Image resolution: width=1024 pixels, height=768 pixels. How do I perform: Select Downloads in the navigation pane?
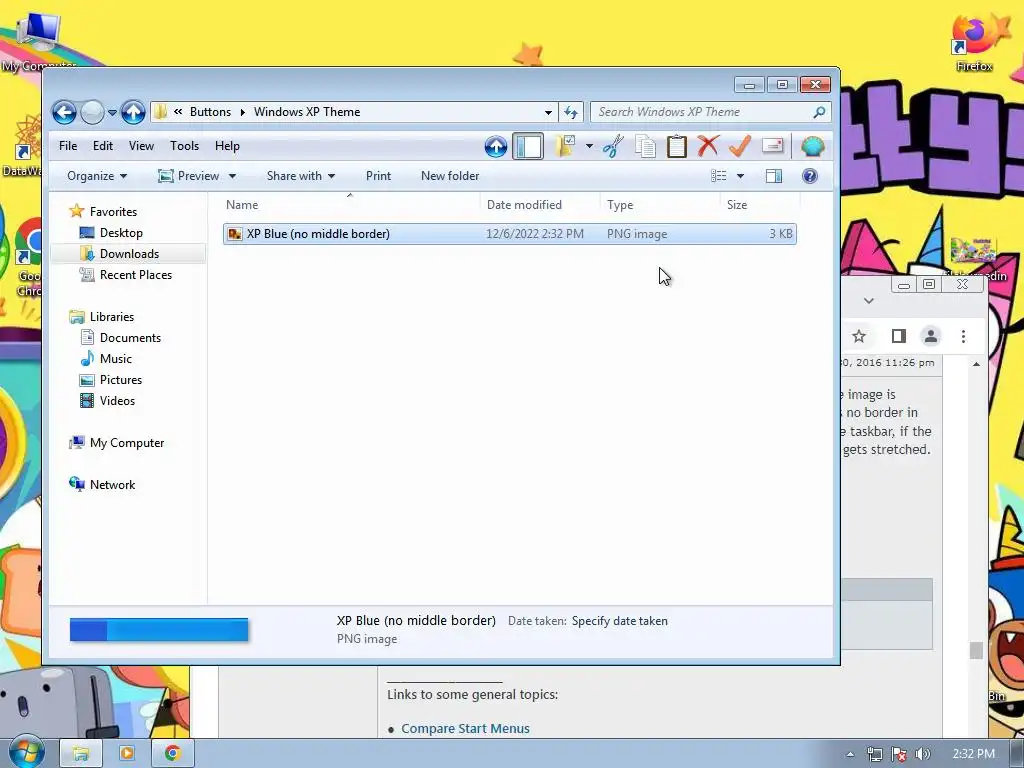(129, 253)
